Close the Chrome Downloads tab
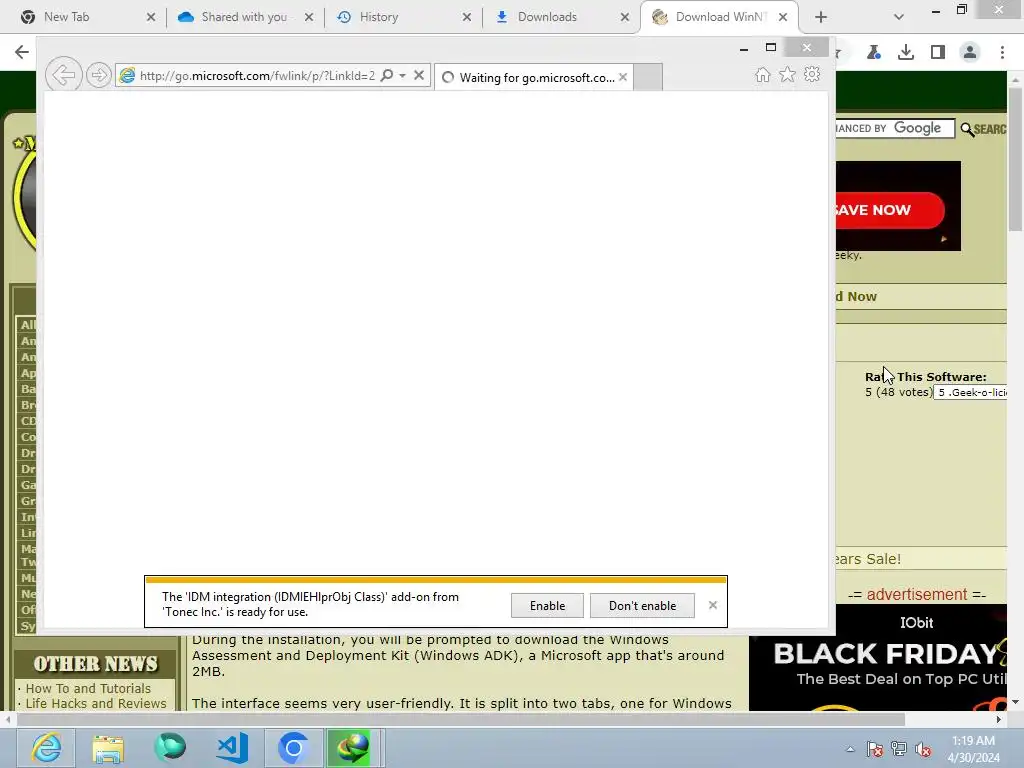Image resolution: width=1024 pixels, height=768 pixels. 624,17
